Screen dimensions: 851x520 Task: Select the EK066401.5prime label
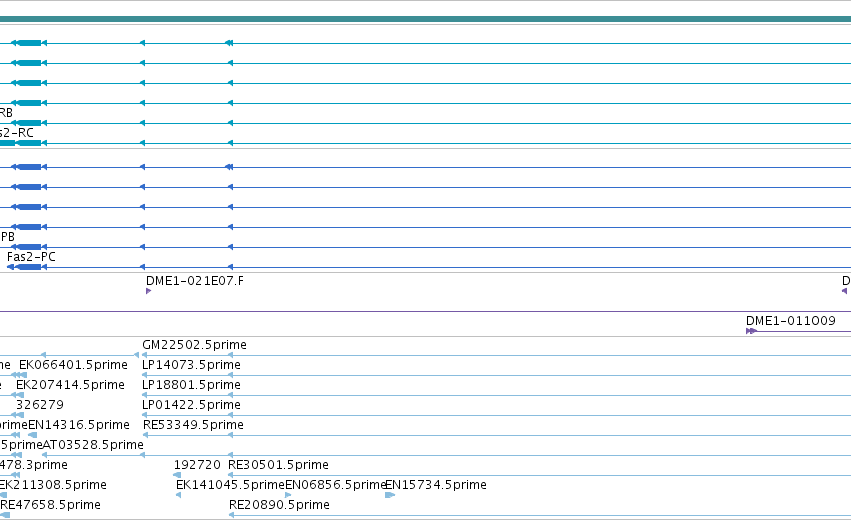point(73,365)
